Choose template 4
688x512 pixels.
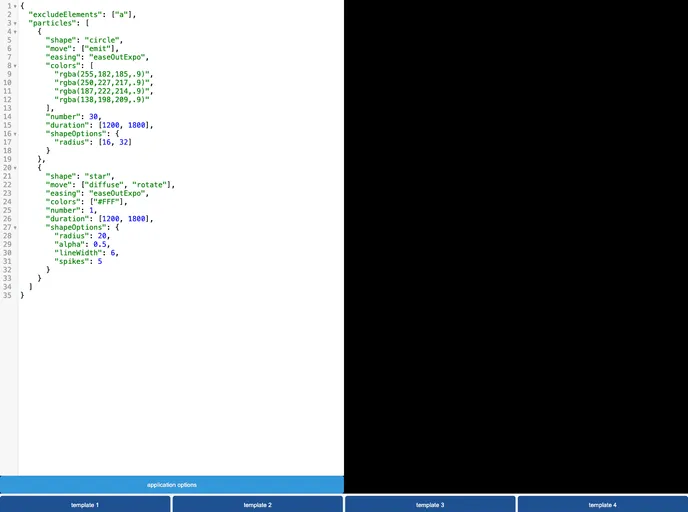602,505
